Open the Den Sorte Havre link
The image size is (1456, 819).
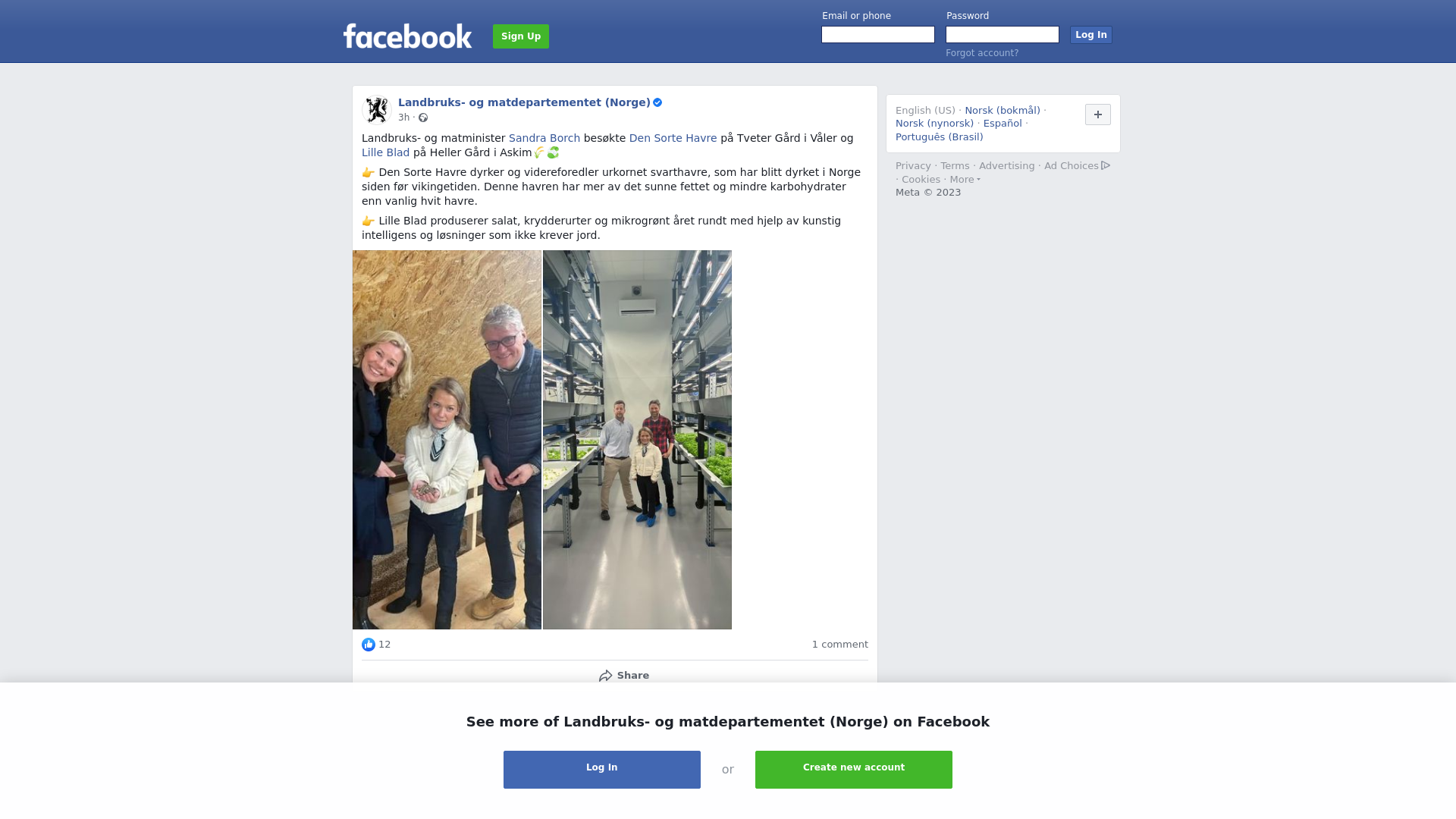673,138
